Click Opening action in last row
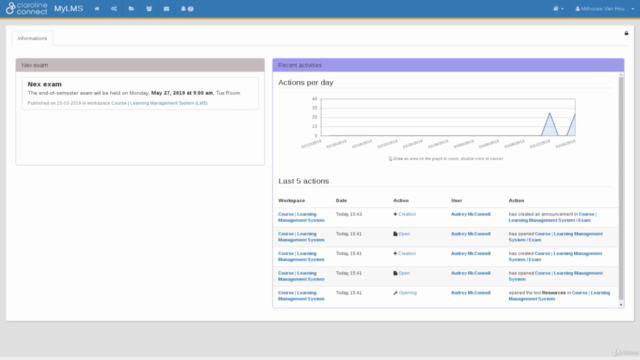Viewport: 640px width, 360px height. 408,293
